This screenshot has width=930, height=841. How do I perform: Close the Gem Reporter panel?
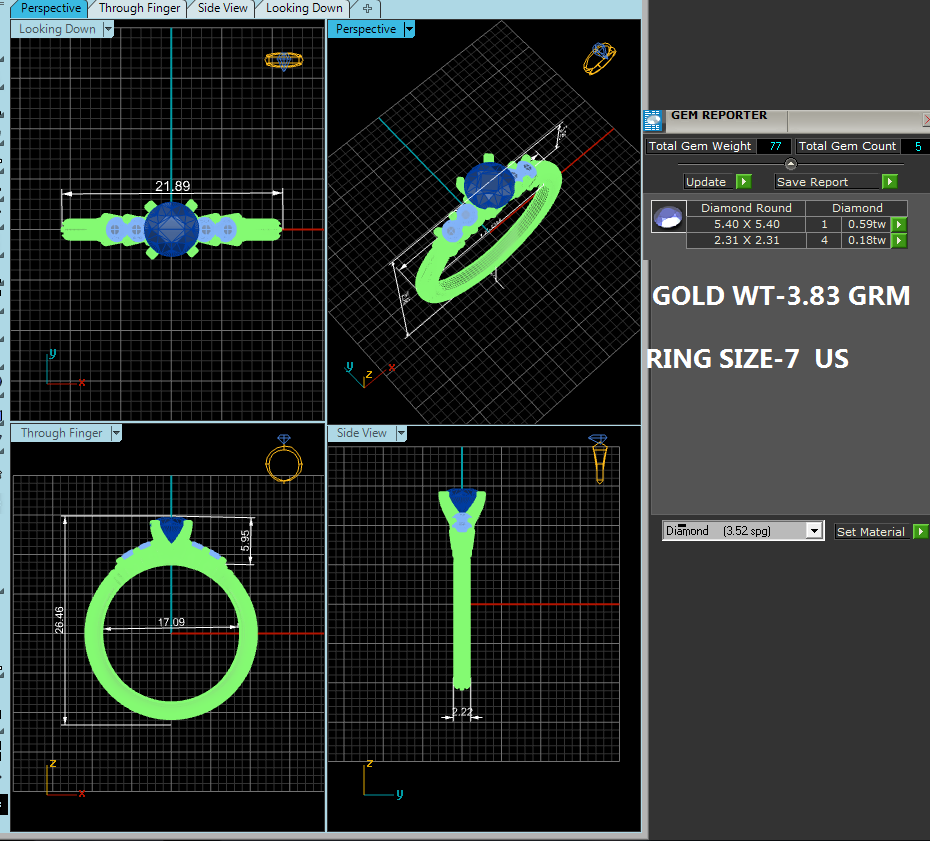point(925,120)
